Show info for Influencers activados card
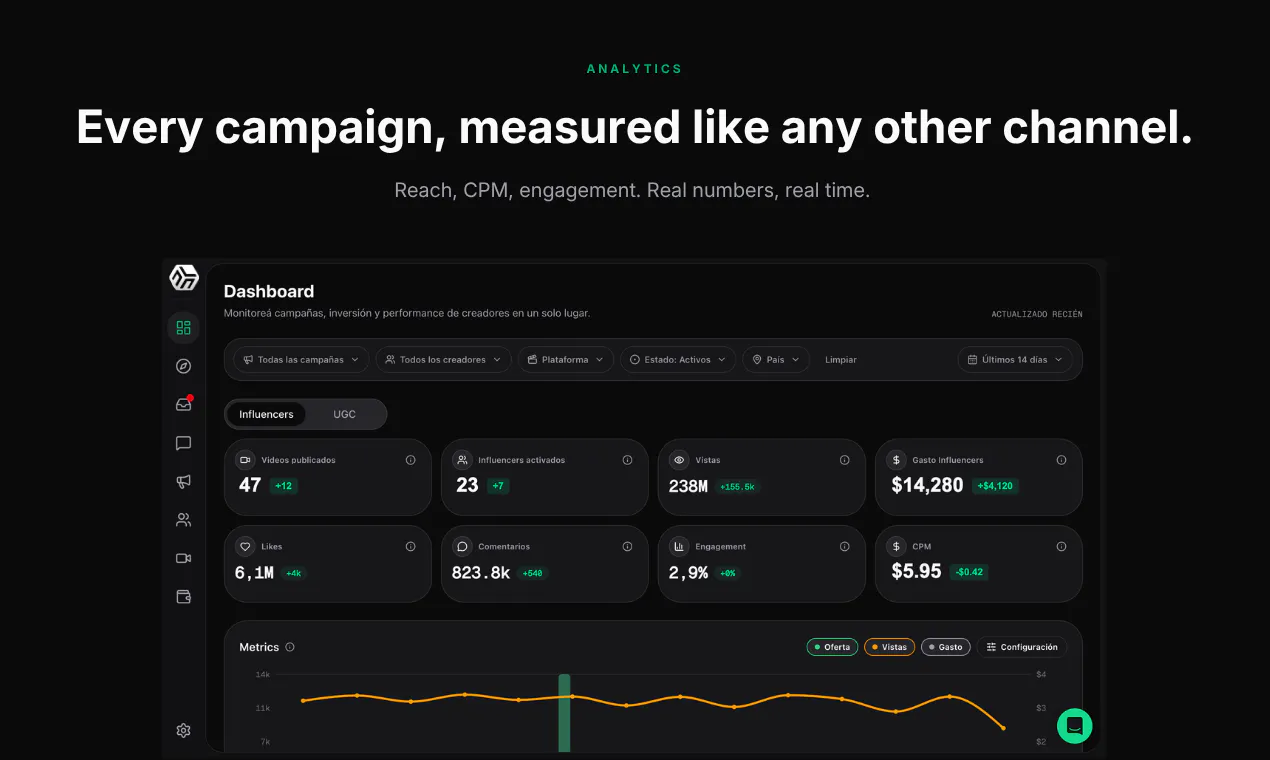 (628, 460)
